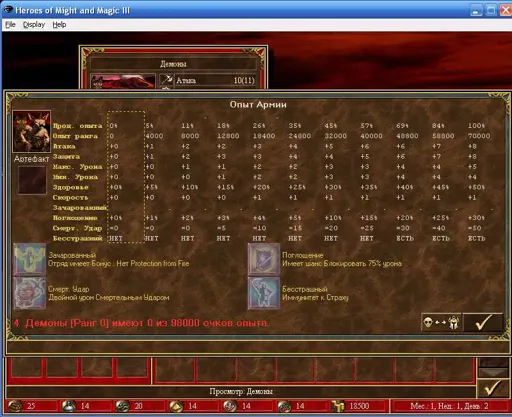The image size is (512, 417).
Task: Open the Help menu
Action: (59, 24)
